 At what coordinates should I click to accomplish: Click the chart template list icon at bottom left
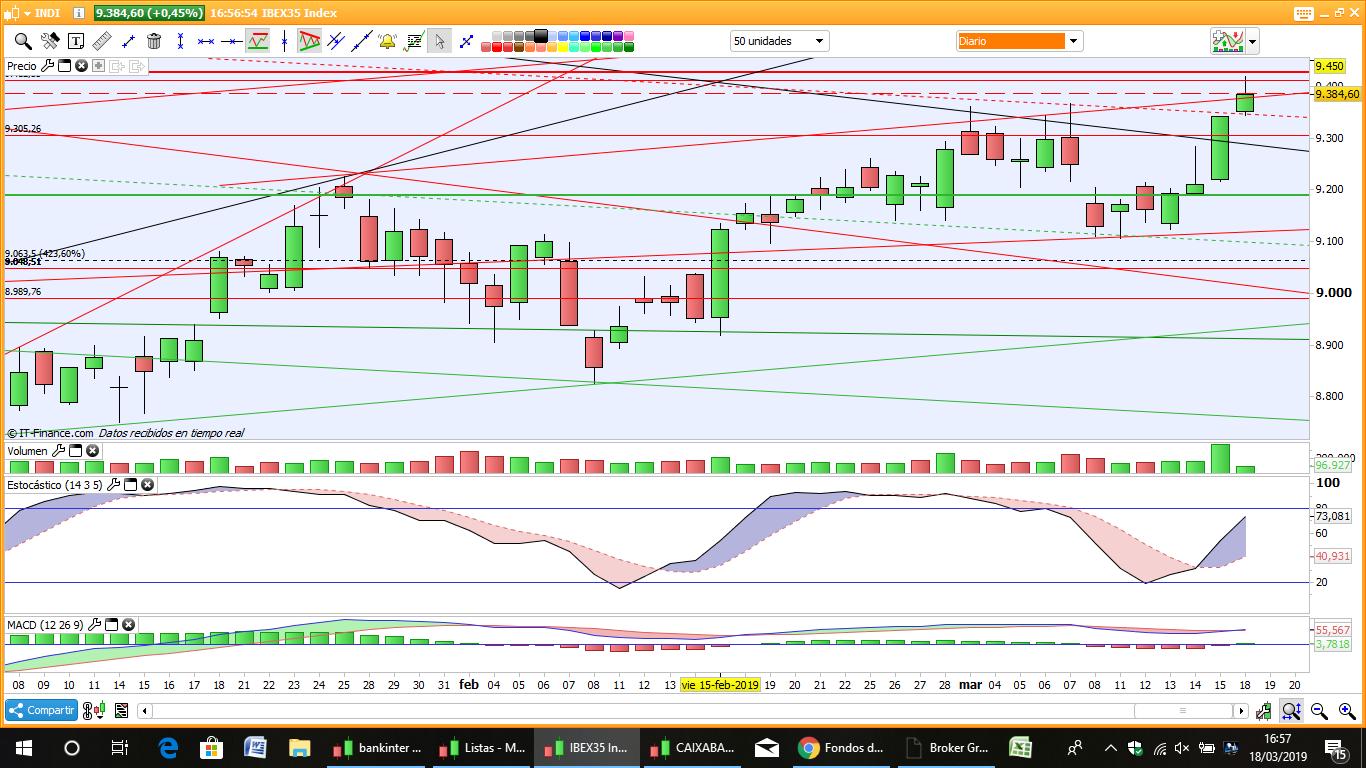click(x=121, y=710)
